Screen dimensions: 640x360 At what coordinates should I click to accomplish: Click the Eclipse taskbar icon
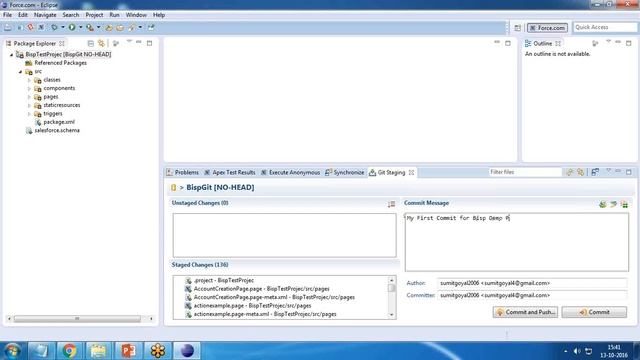click(187, 351)
